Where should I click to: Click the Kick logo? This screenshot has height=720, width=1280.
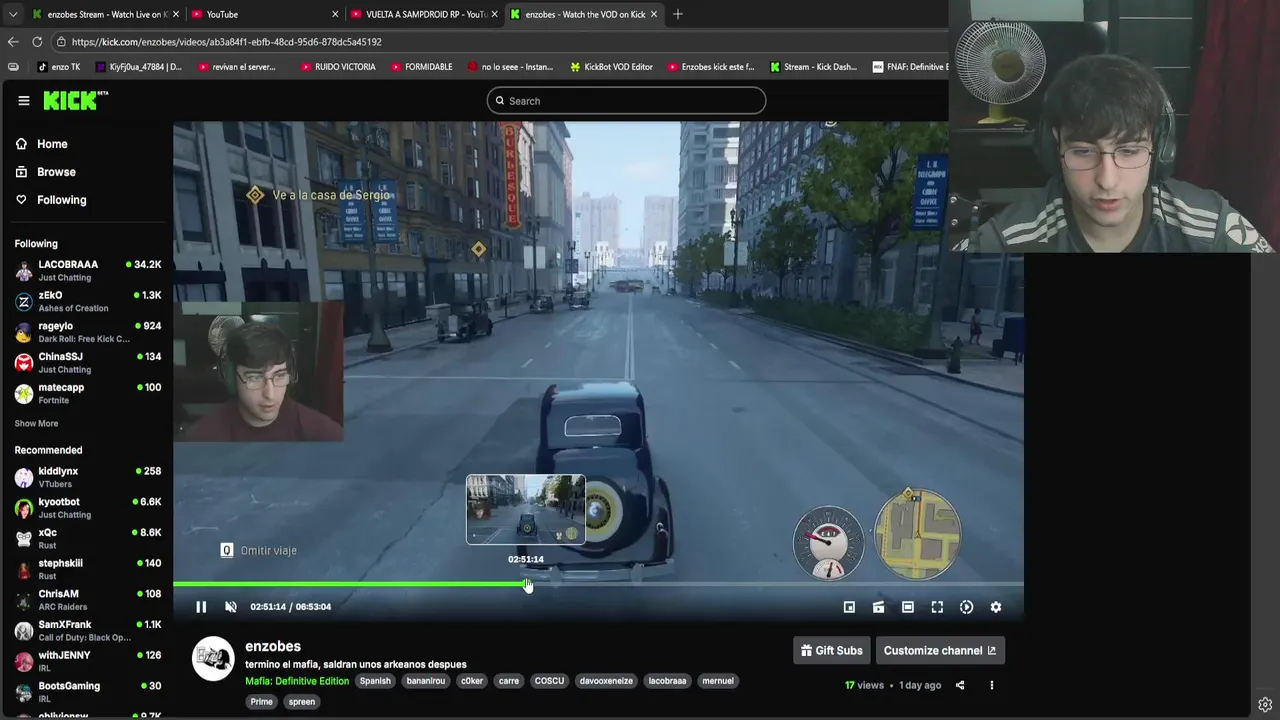[75, 100]
